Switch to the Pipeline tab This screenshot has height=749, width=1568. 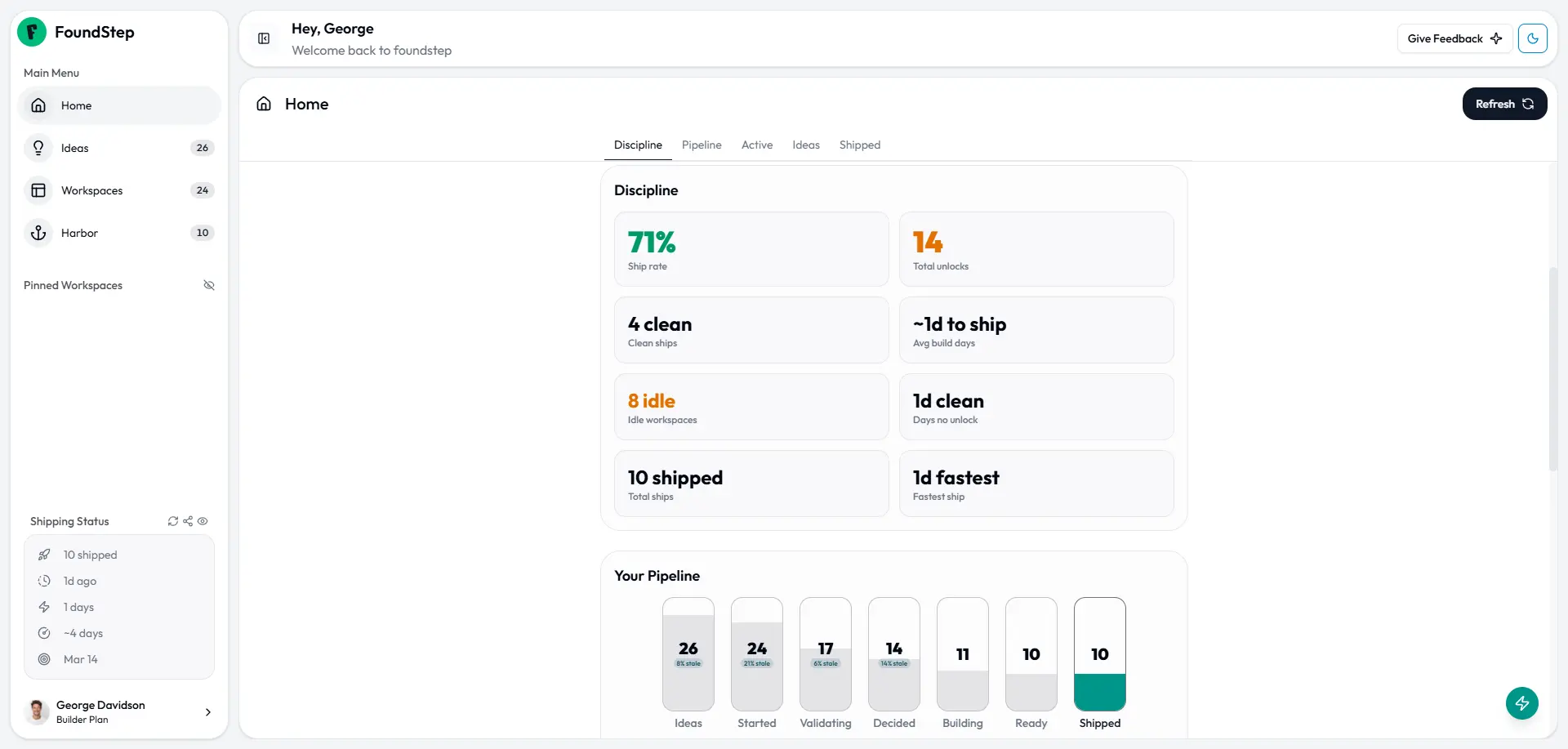(702, 145)
